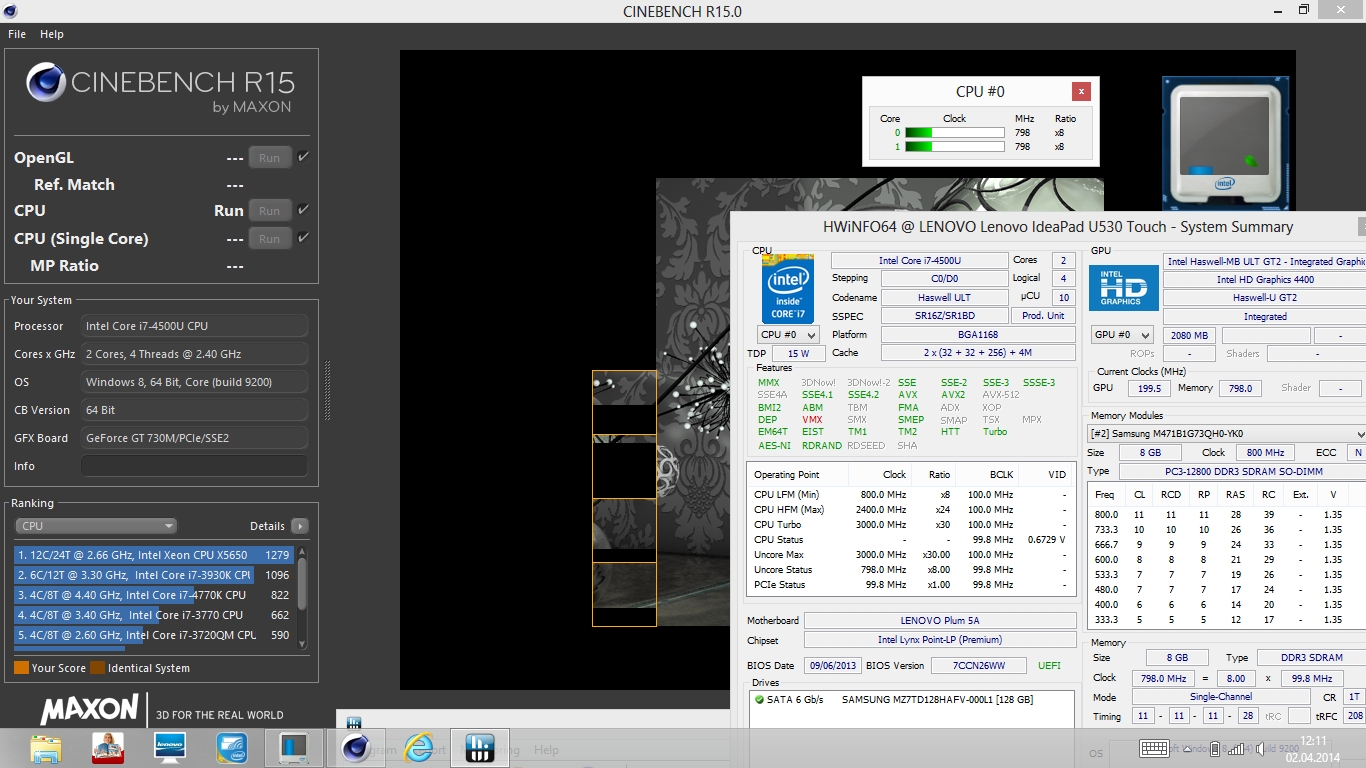Click the Core 1 clock bar
This screenshot has width=1366, height=768.
[955, 147]
